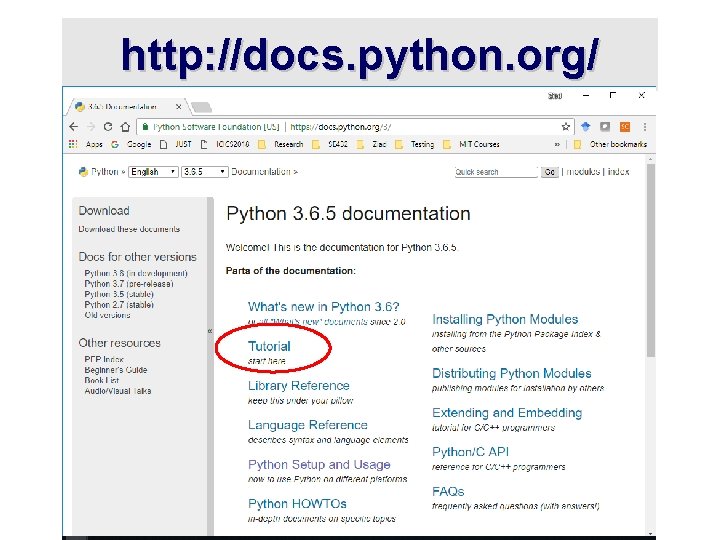Open the FAQs link
Screen dimensions: 720x540
coord(448,491)
